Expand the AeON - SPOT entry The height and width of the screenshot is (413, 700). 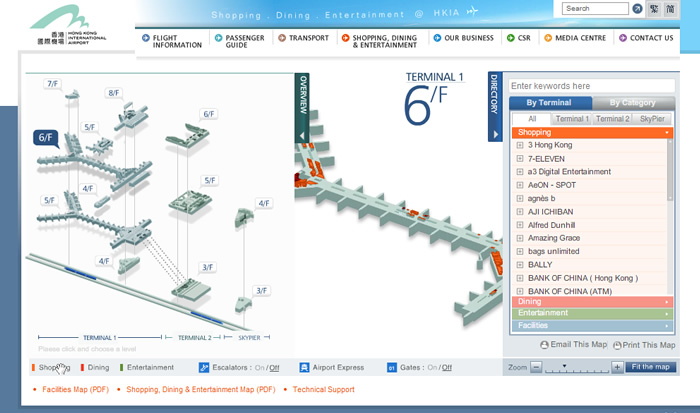point(520,185)
